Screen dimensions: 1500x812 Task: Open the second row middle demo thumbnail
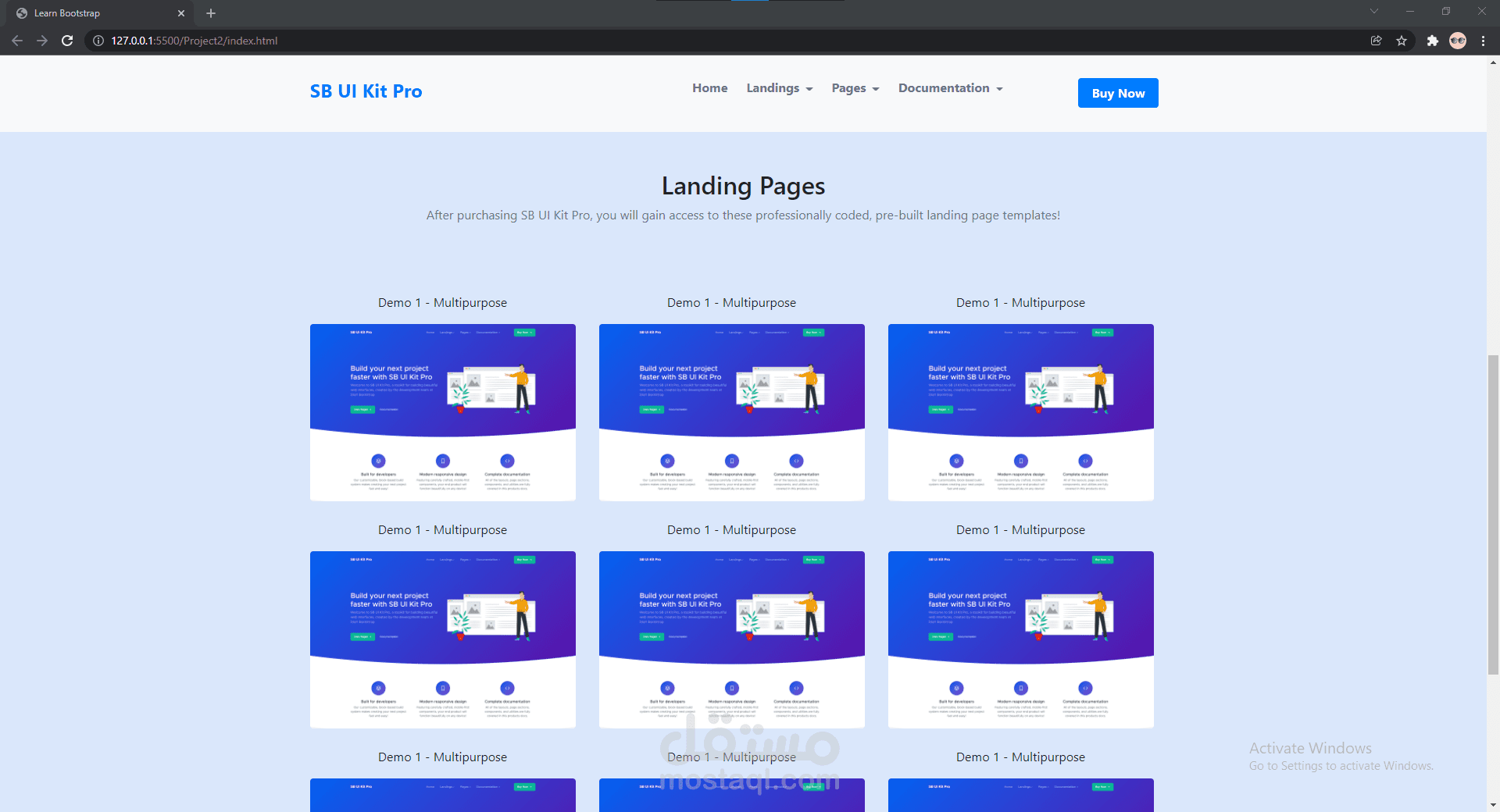(x=732, y=639)
